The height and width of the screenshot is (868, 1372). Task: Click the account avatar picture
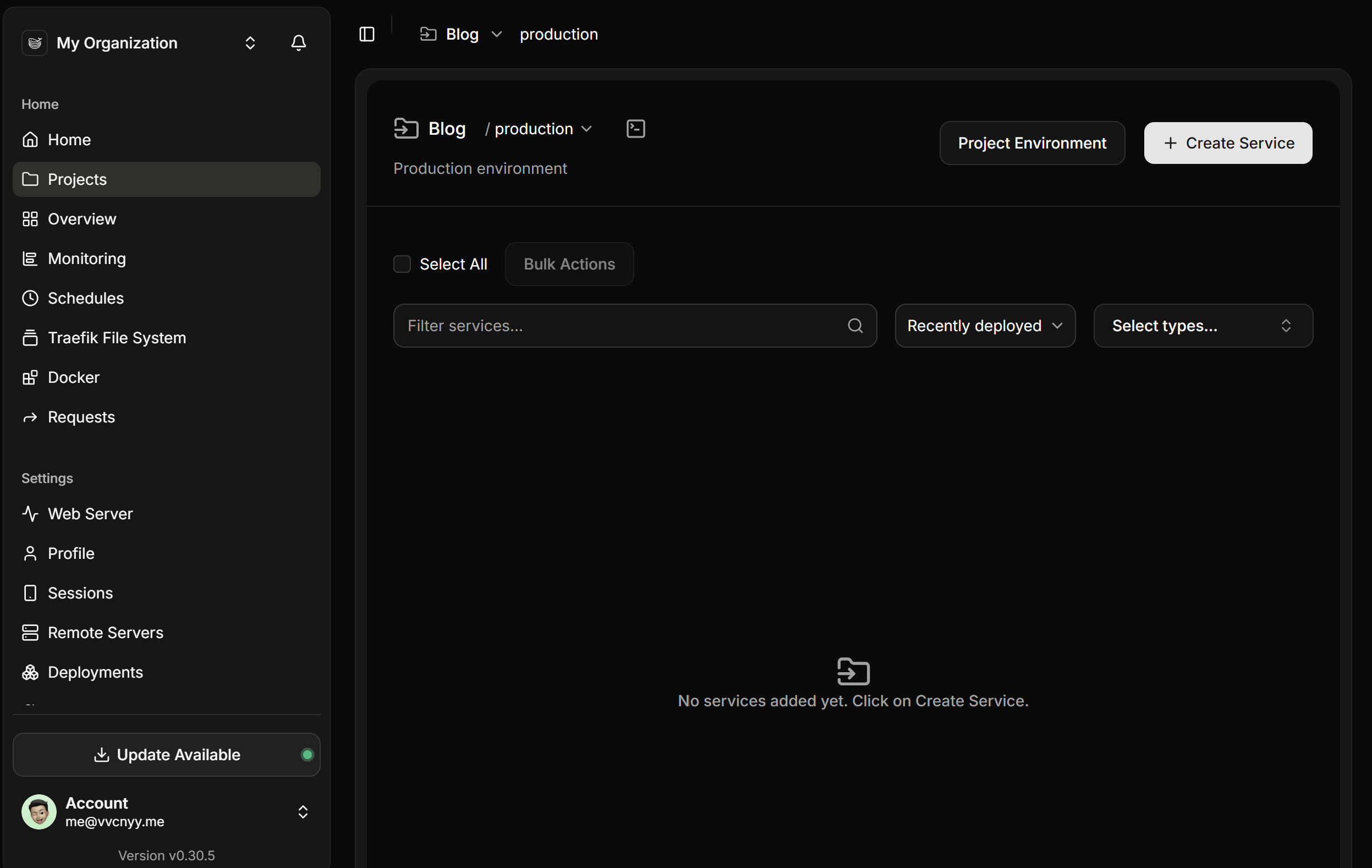tap(39, 811)
